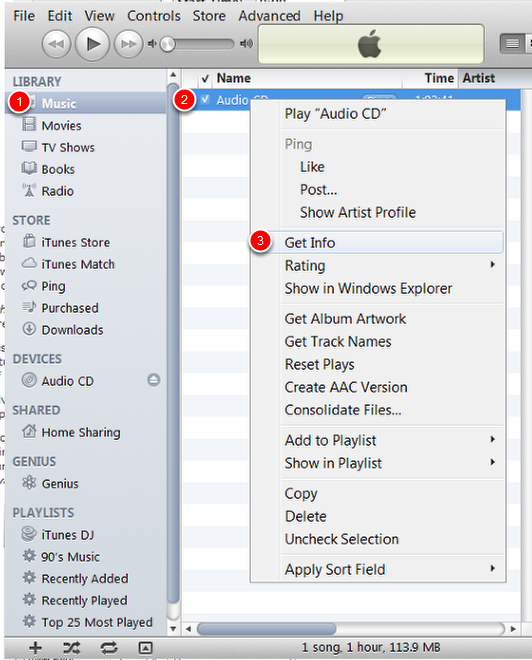Uncheck the Audio CD track checkbox
This screenshot has height=660, width=532.
point(205,100)
